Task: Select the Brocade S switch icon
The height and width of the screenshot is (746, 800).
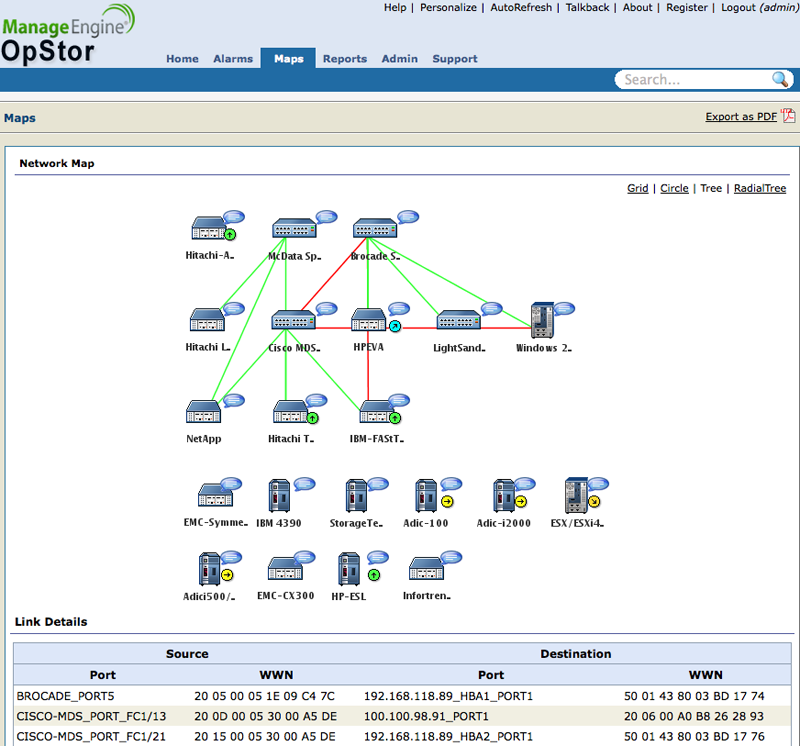Action: [374, 228]
